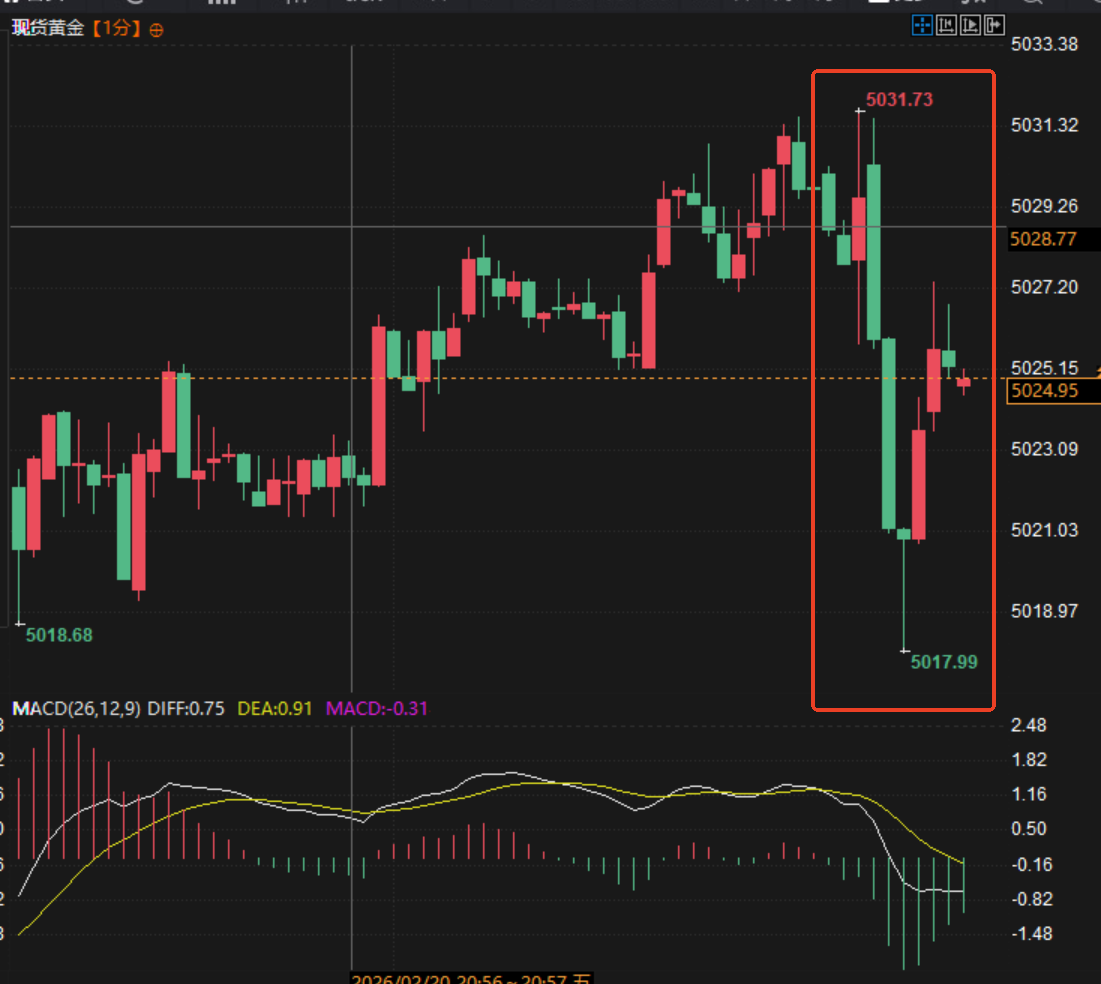Click the jump-to-start chart icon
The height and width of the screenshot is (984, 1101).
[946, 26]
